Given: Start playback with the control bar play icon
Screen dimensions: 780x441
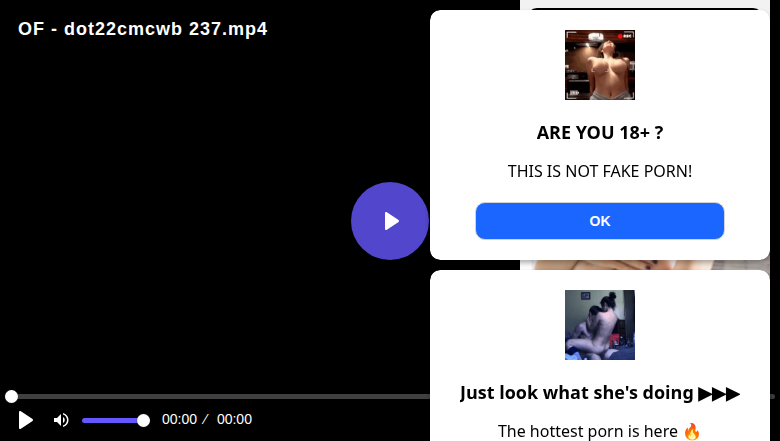Looking at the screenshot, I should click(25, 420).
